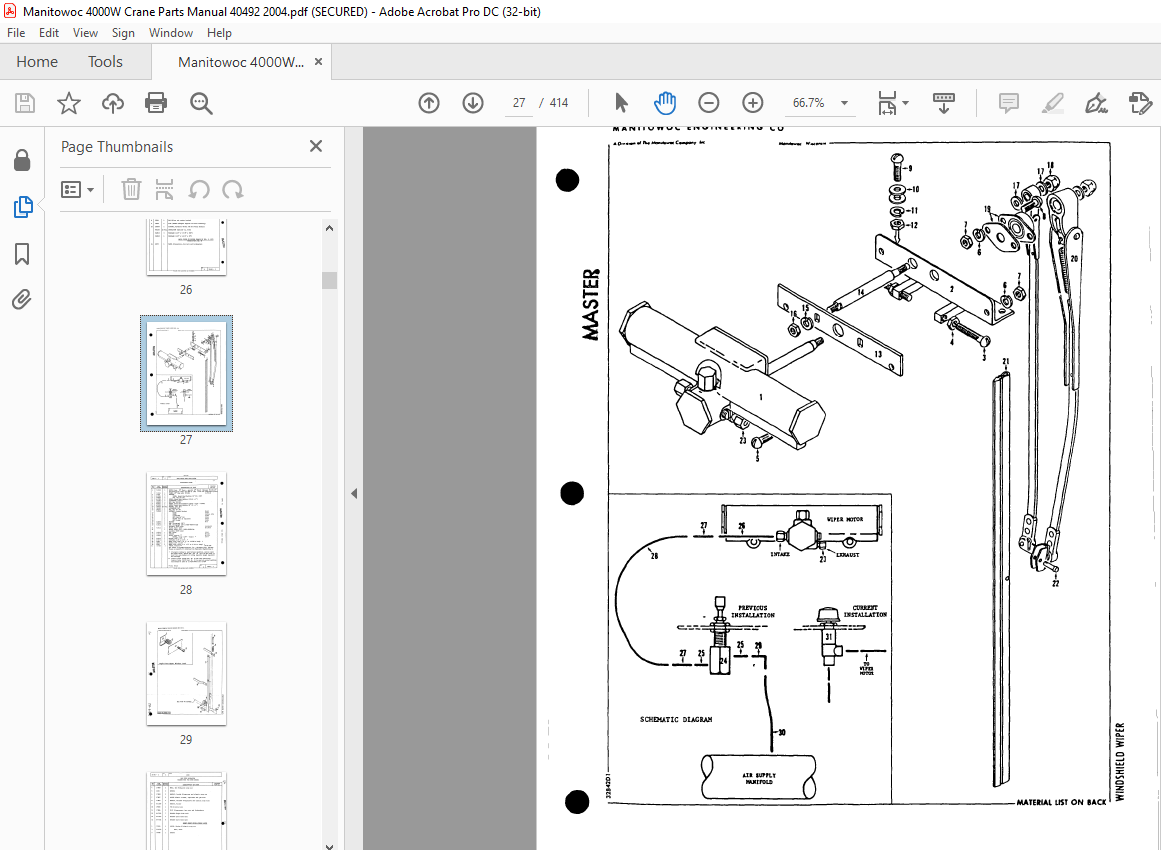Image resolution: width=1161 pixels, height=850 pixels.
Task: Select page 26 thumbnail
Action: [186, 248]
